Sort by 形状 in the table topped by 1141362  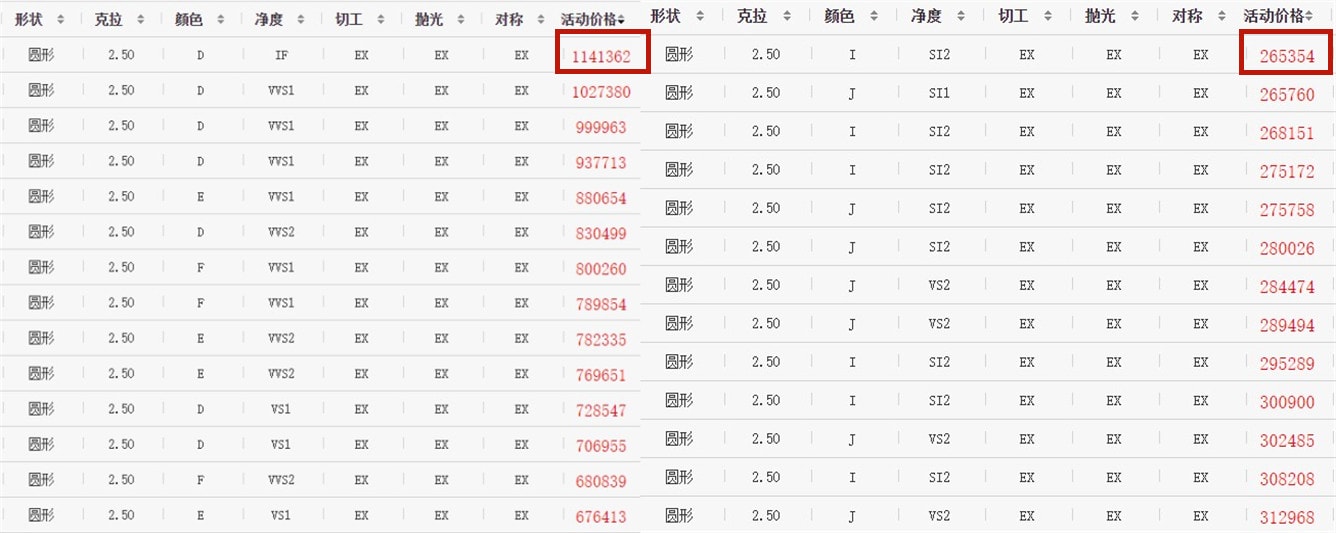click(60, 20)
